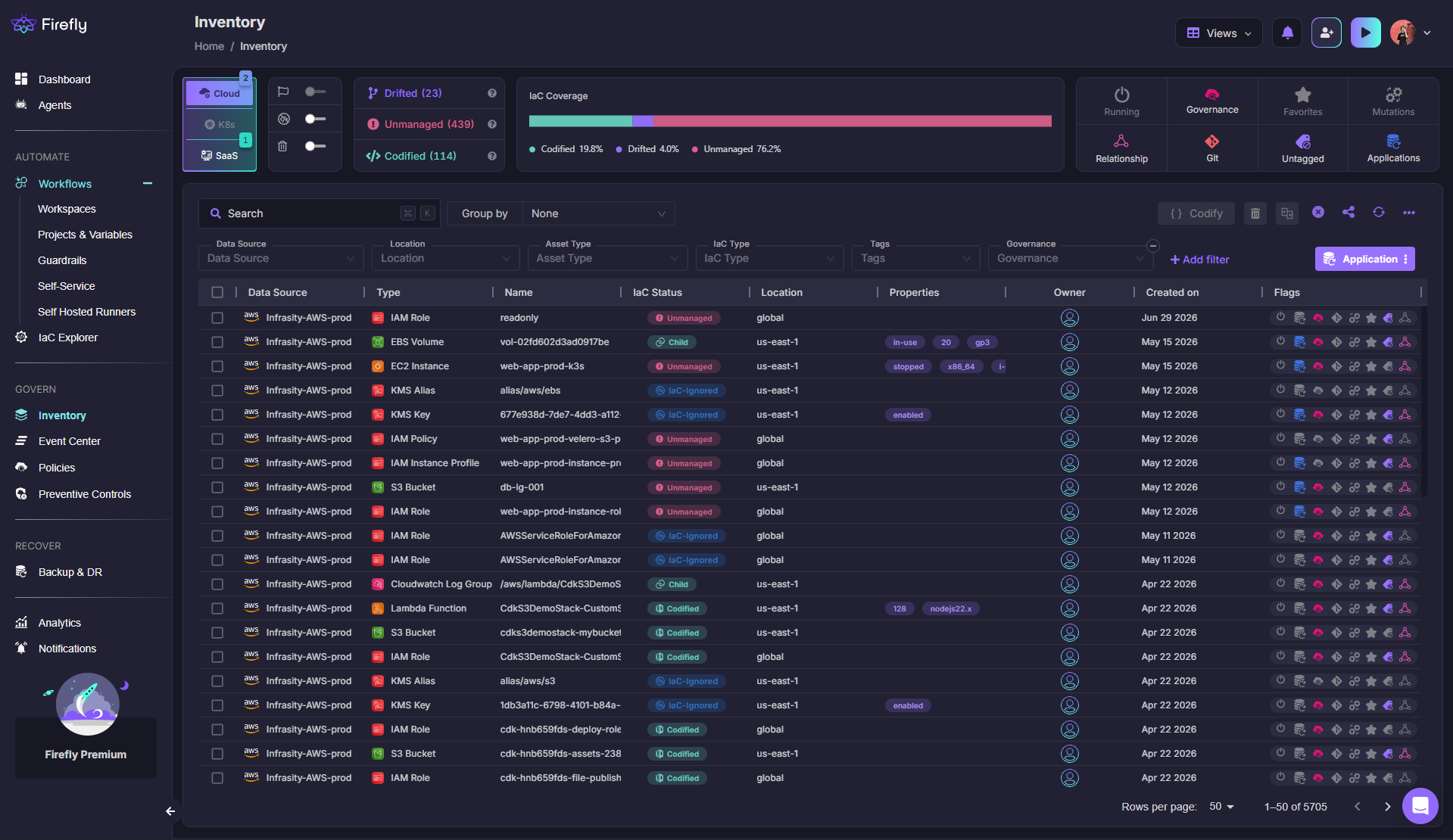The image size is (1453, 840).
Task: Switch to the SaaS inventory tab
Action: point(220,155)
